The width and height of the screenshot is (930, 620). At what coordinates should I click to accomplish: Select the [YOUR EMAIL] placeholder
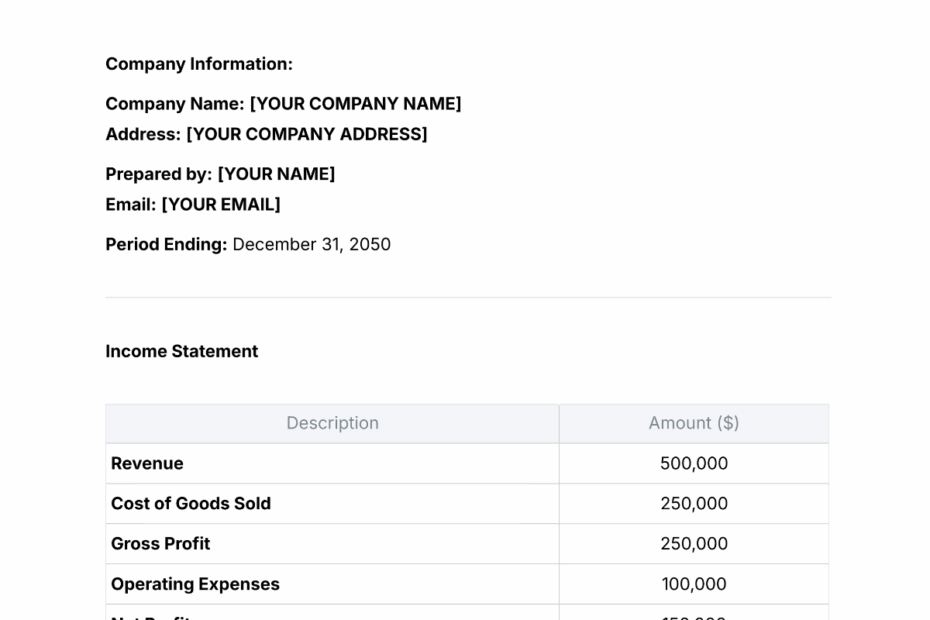coord(222,204)
